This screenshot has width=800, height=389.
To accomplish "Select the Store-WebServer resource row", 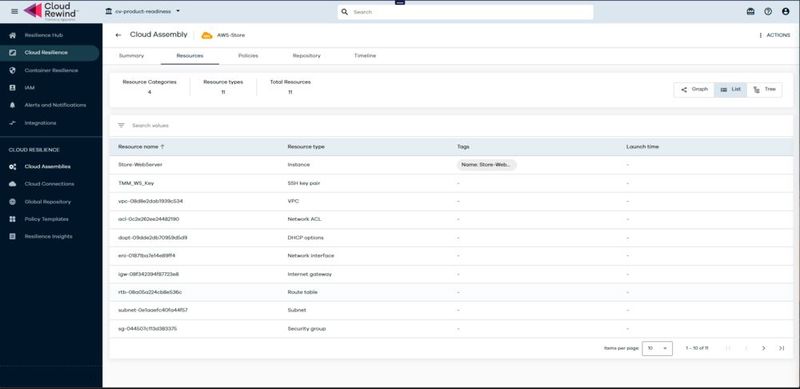I will [451, 165].
